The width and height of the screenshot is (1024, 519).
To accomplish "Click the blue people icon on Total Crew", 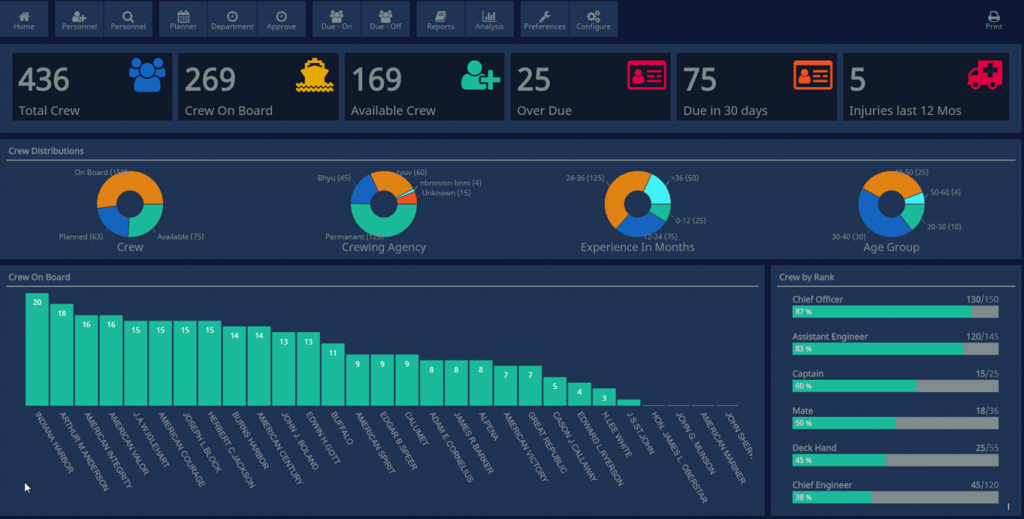I will [147, 75].
